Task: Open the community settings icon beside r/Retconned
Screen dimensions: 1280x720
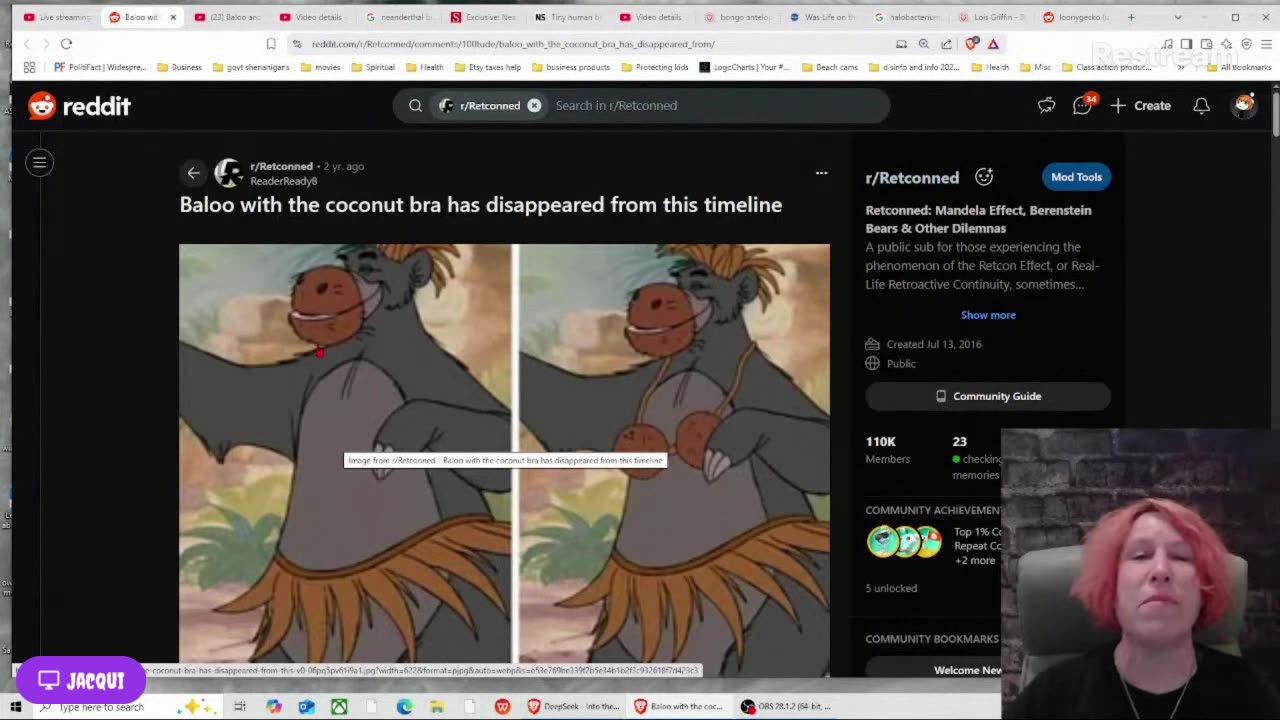Action: pos(984,177)
